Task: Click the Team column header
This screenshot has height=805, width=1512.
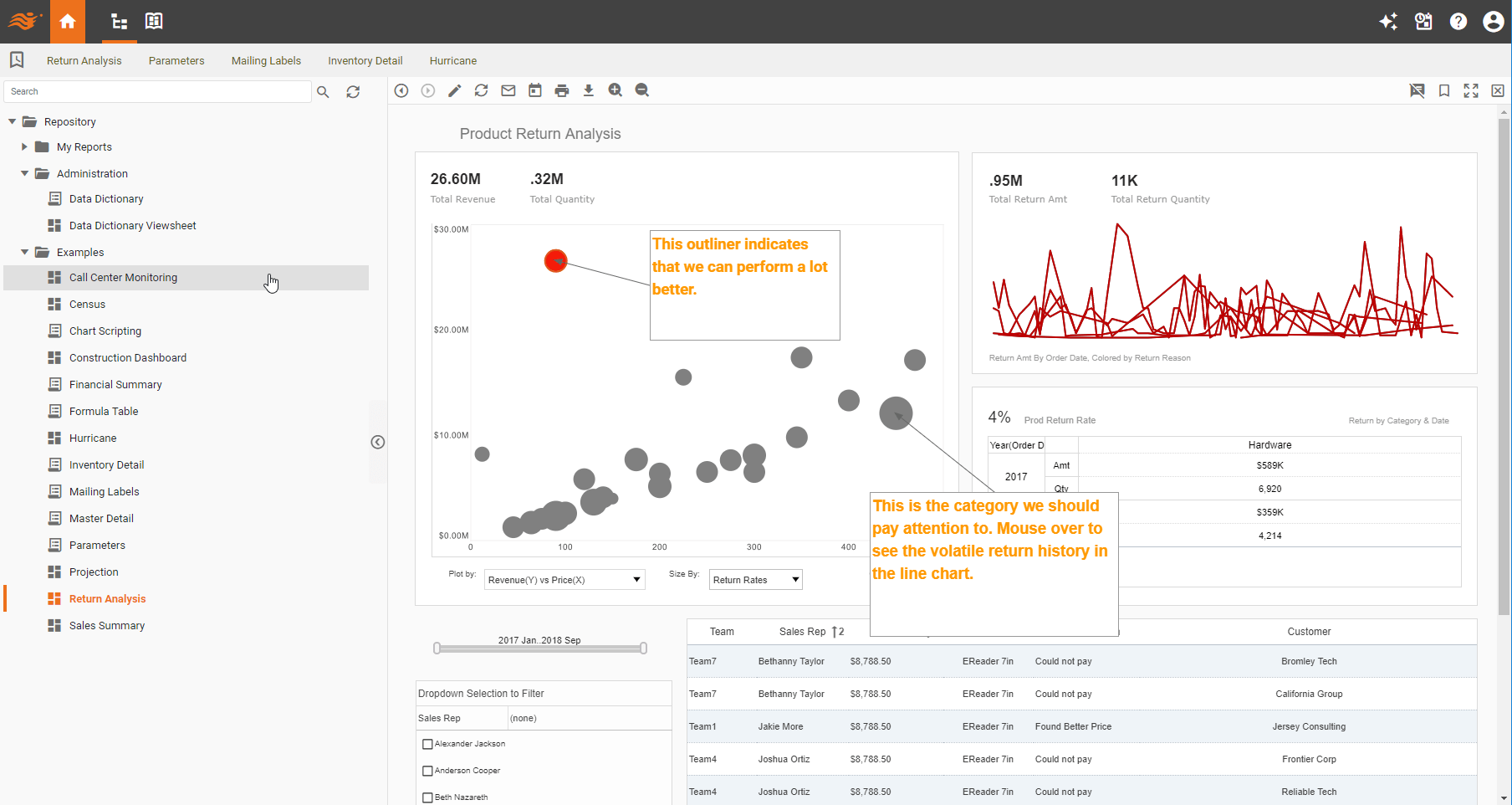Action: point(722,632)
